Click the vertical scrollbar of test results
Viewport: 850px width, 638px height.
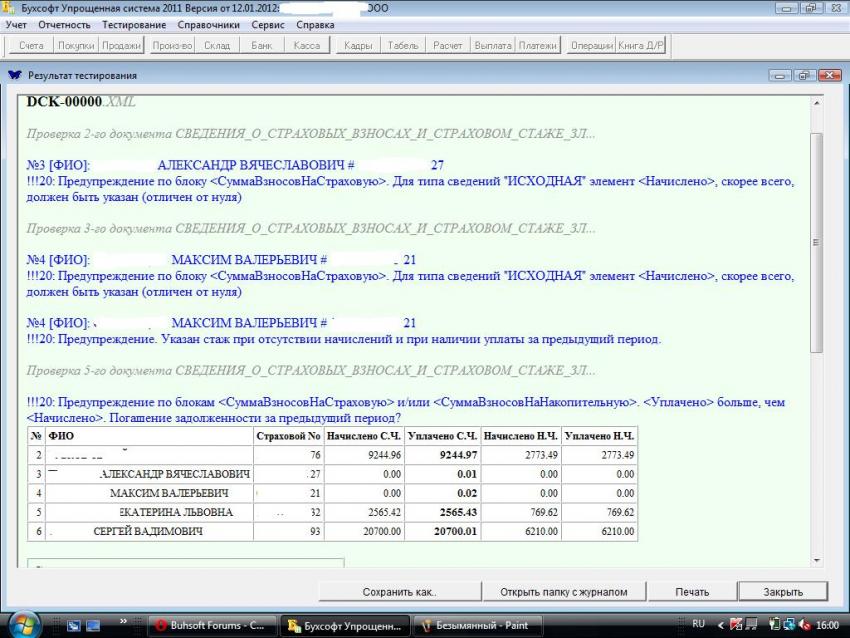(816, 240)
